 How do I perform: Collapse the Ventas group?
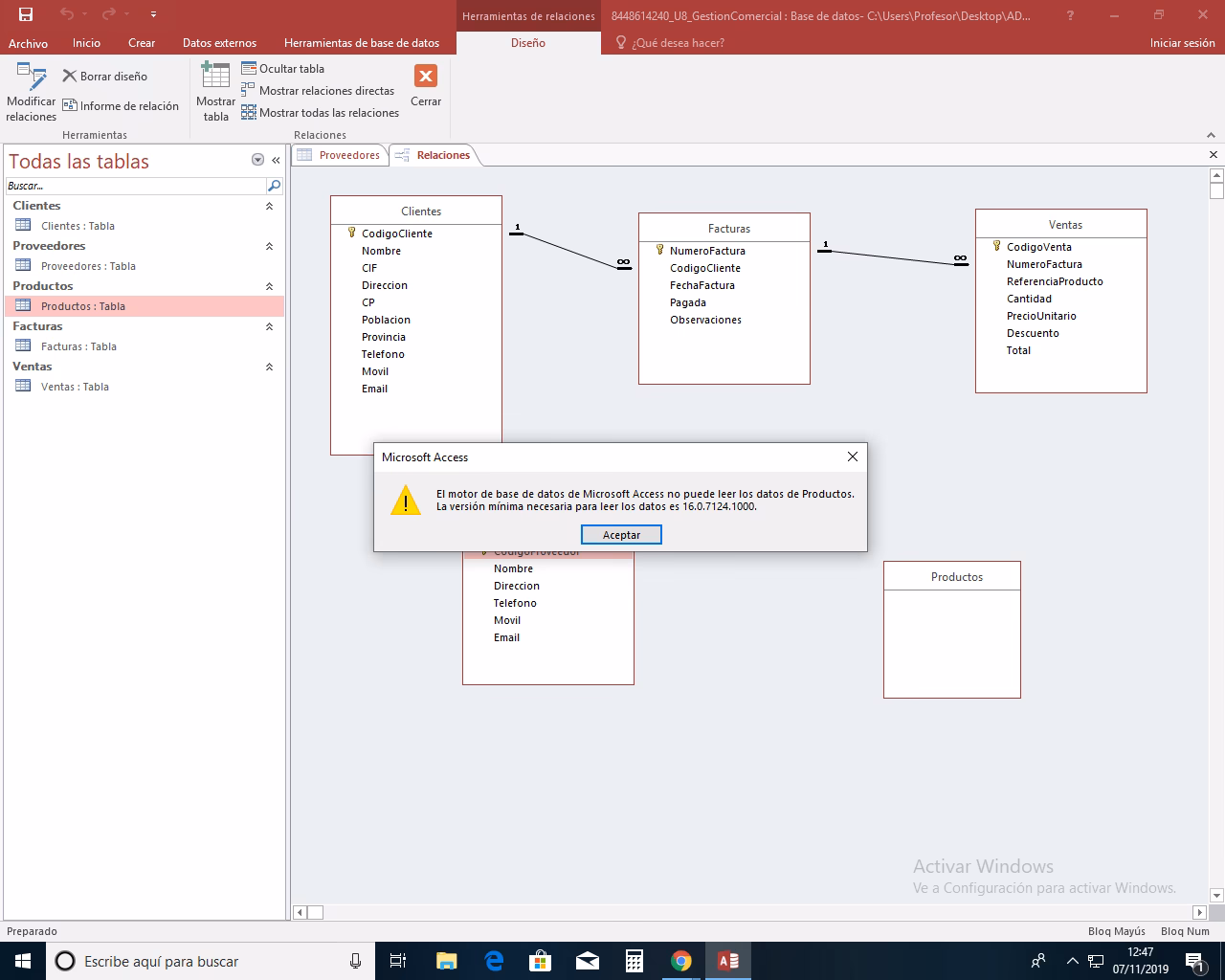(x=269, y=367)
